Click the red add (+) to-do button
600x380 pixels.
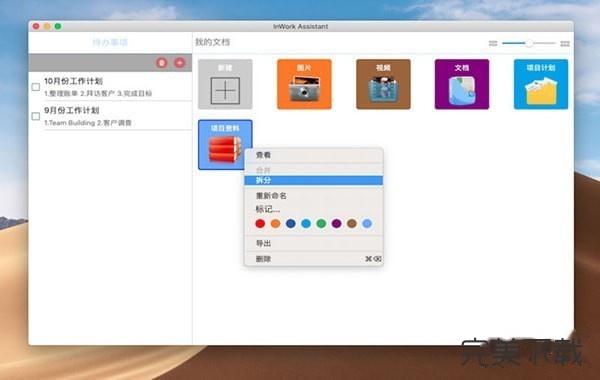point(179,62)
